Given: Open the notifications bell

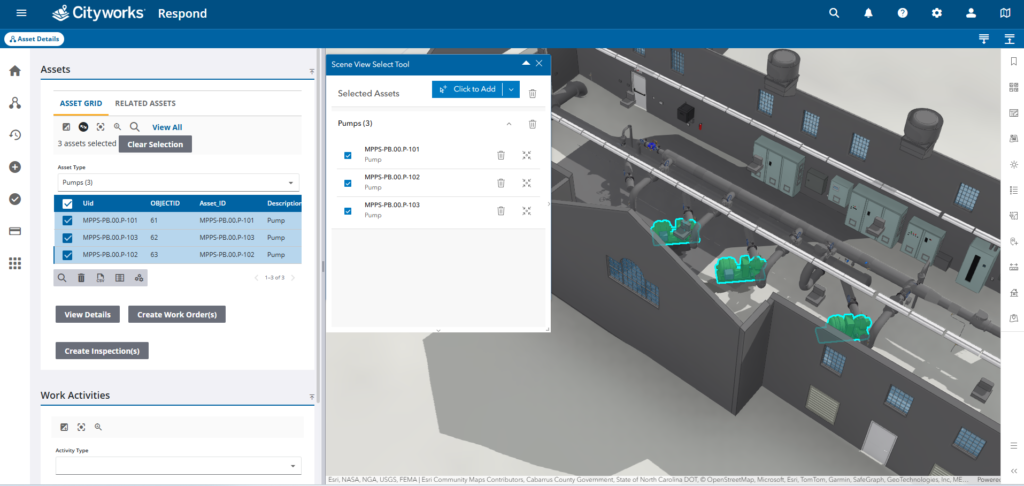Looking at the screenshot, I should (868, 13).
